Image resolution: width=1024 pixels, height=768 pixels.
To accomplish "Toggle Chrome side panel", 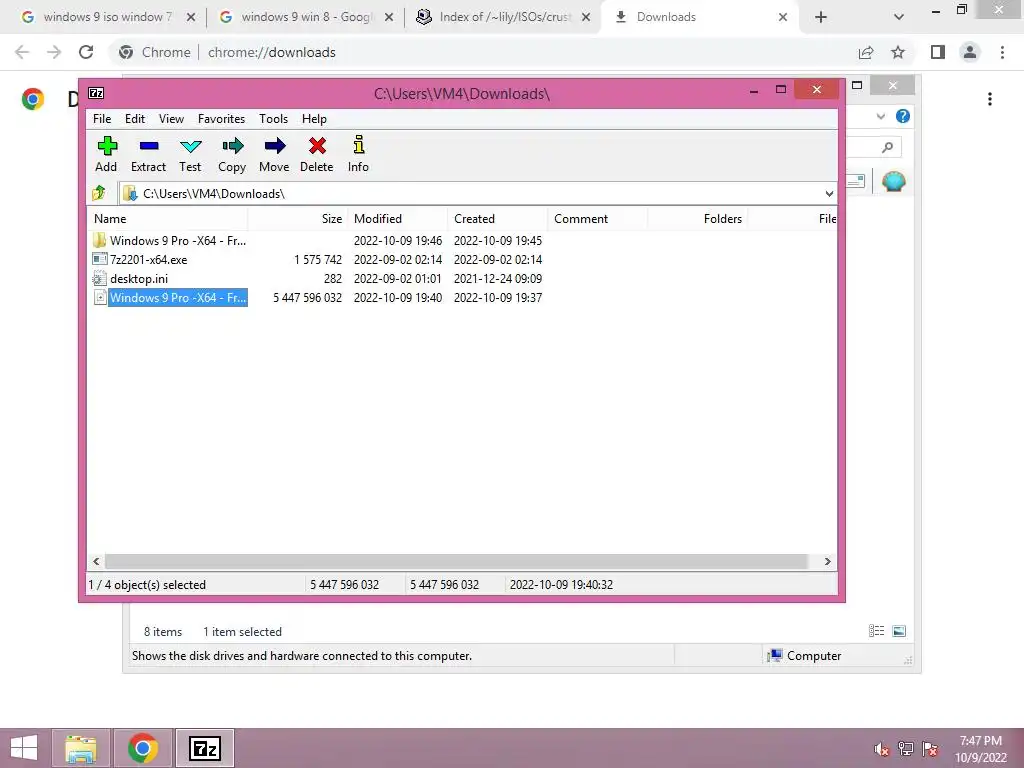I will 938,52.
